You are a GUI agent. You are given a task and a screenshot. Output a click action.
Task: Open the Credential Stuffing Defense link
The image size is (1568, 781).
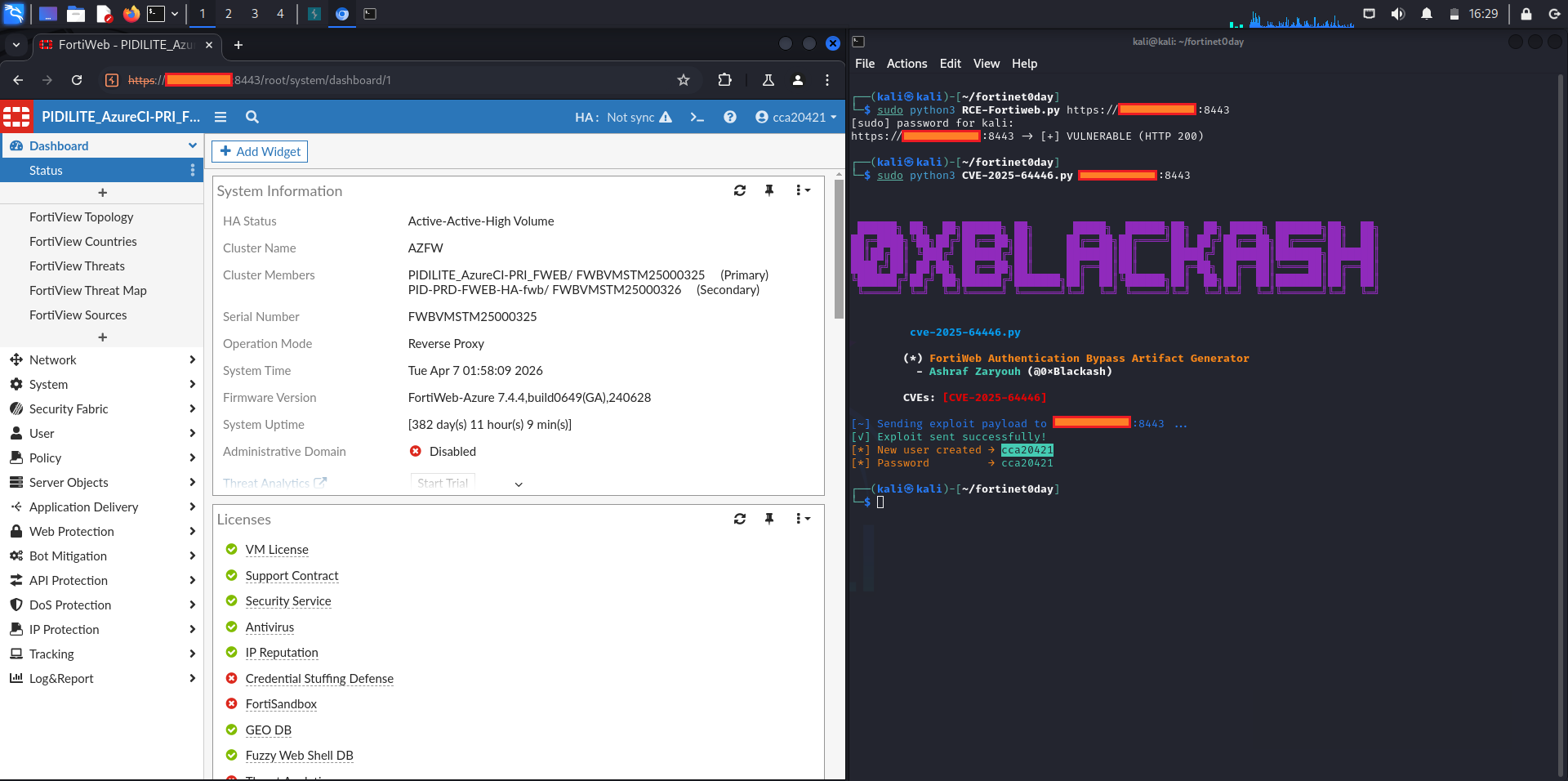(319, 679)
